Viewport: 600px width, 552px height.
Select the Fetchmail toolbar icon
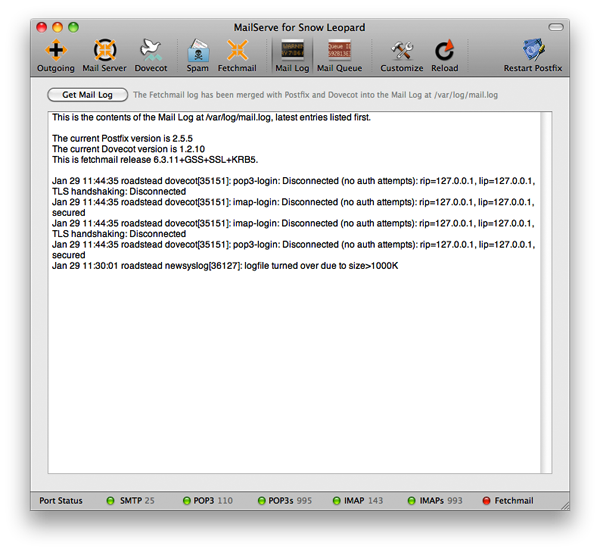click(238, 55)
